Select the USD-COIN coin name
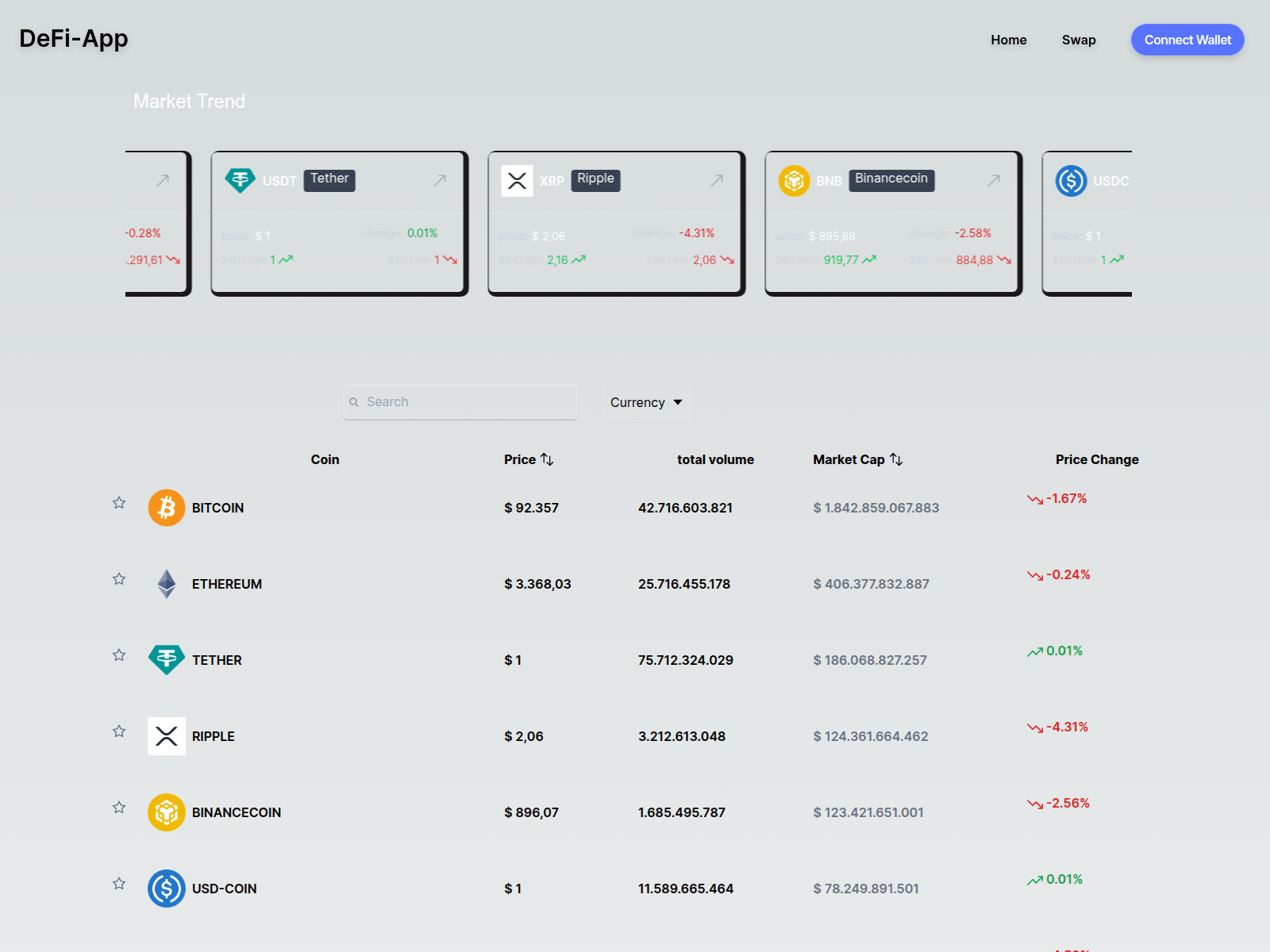The width and height of the screenshot is (1270, 952). pos(225,889)
